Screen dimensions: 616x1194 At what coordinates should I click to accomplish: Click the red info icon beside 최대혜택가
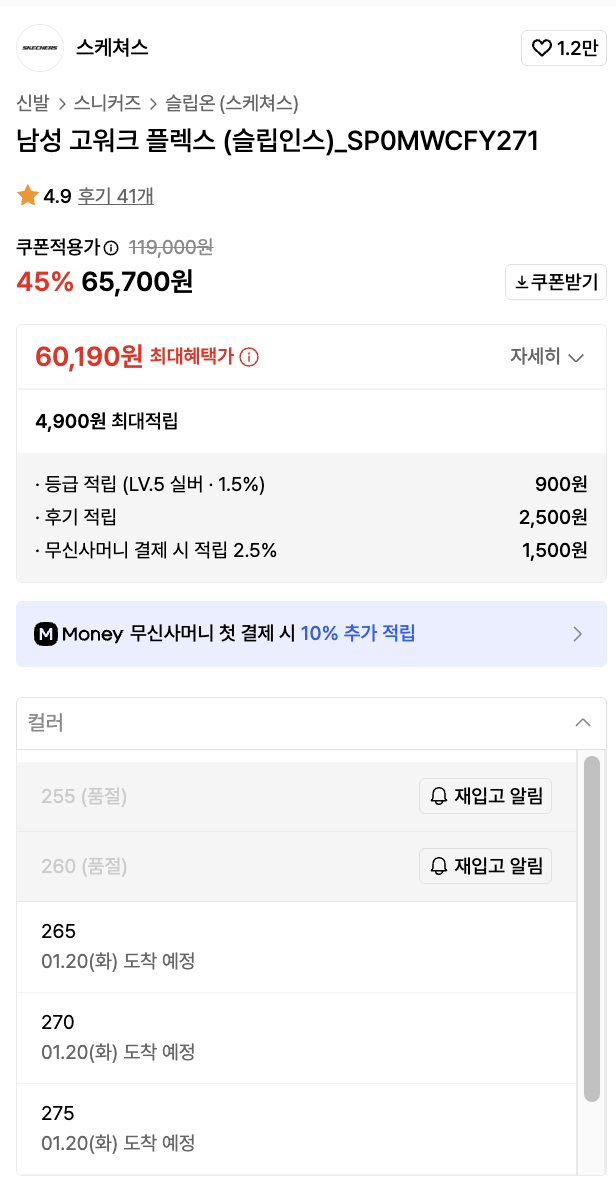pyautogui.click(x=249, y=357)
